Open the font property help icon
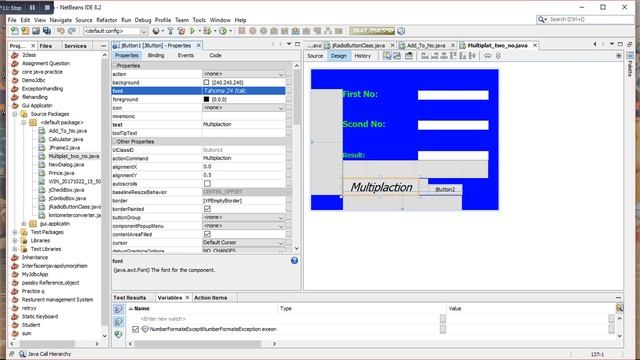Screen dimensions: 640x360 point(294,260)
